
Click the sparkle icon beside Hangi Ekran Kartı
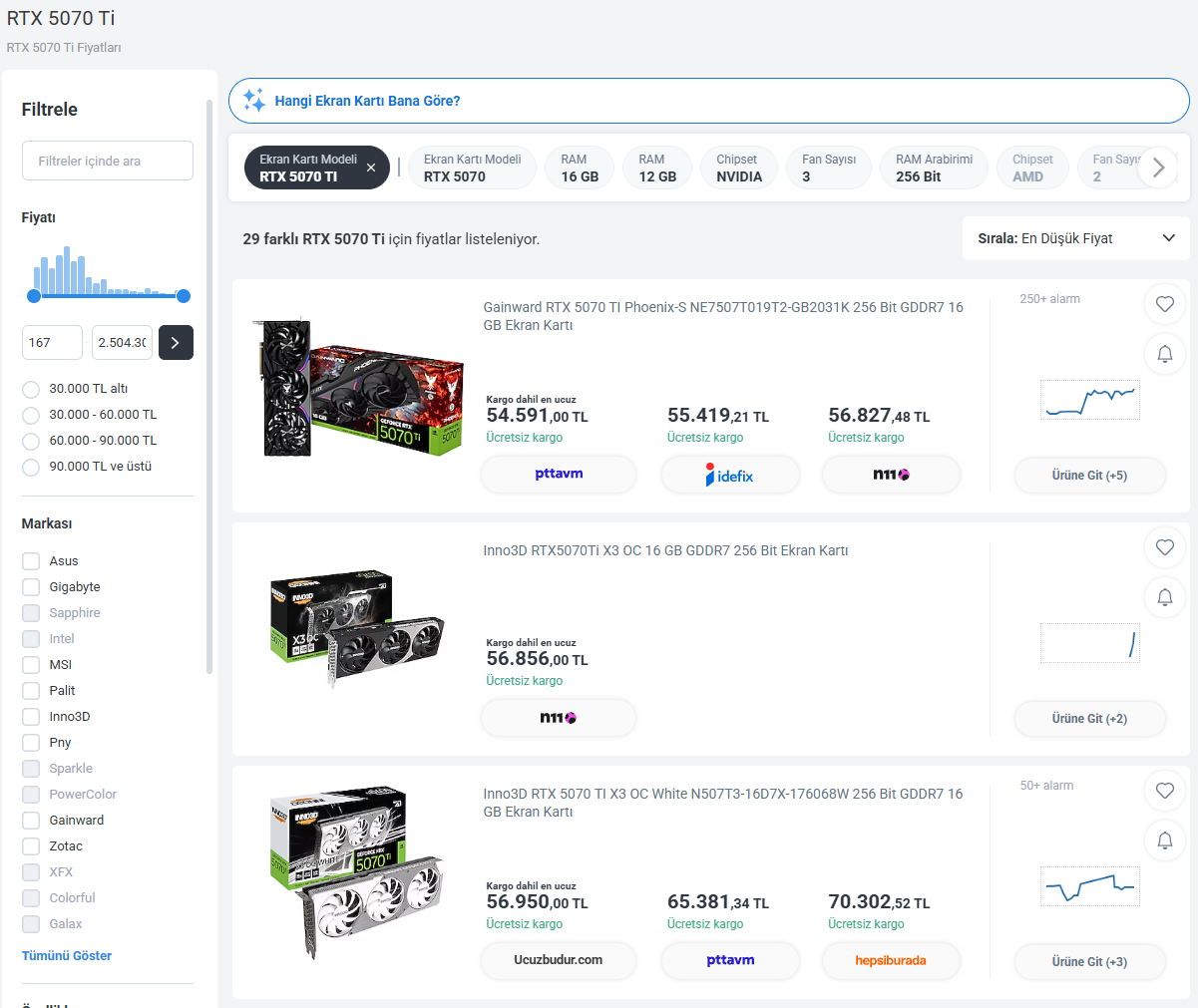(x=254, y=101)
